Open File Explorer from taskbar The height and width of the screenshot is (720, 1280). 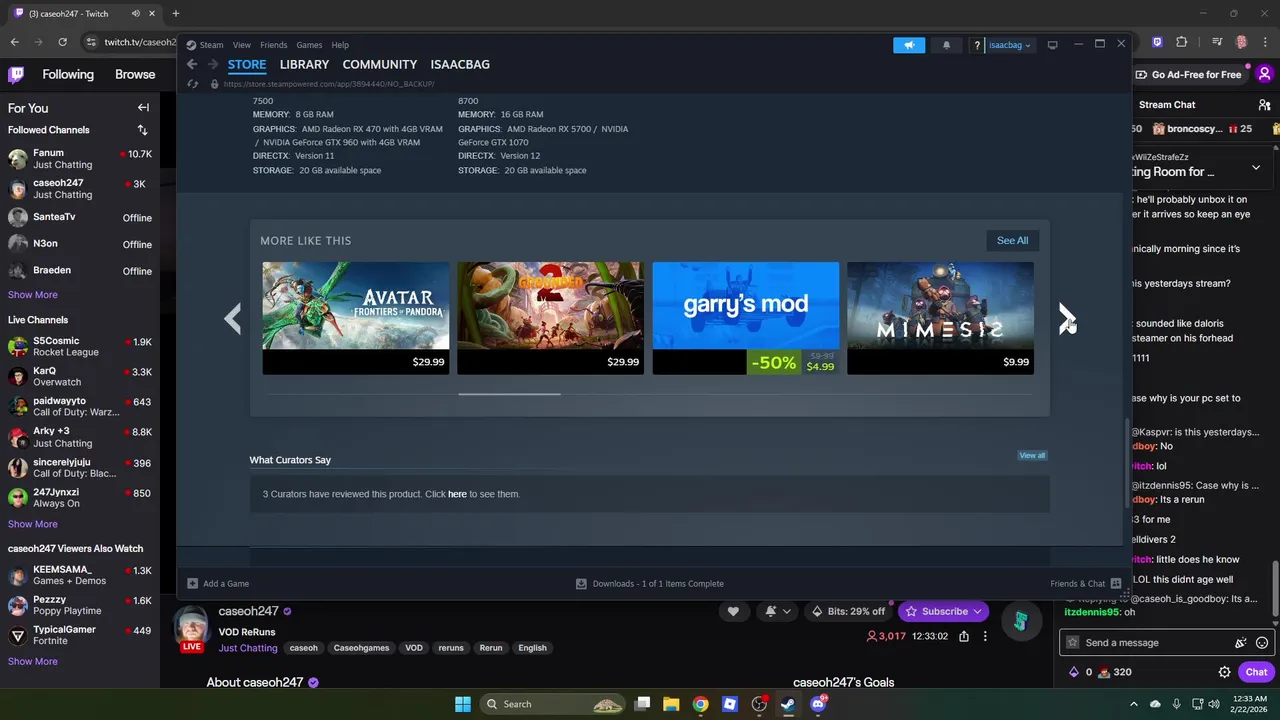pyautogui.click(x=671, y=704)
